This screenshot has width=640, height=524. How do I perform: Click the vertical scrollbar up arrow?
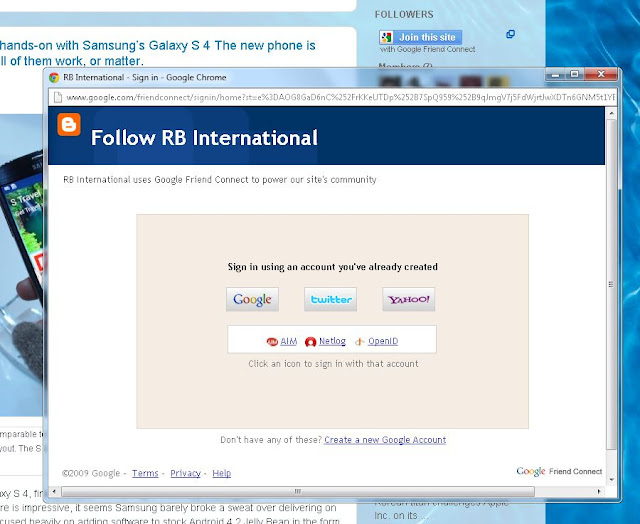611,113
